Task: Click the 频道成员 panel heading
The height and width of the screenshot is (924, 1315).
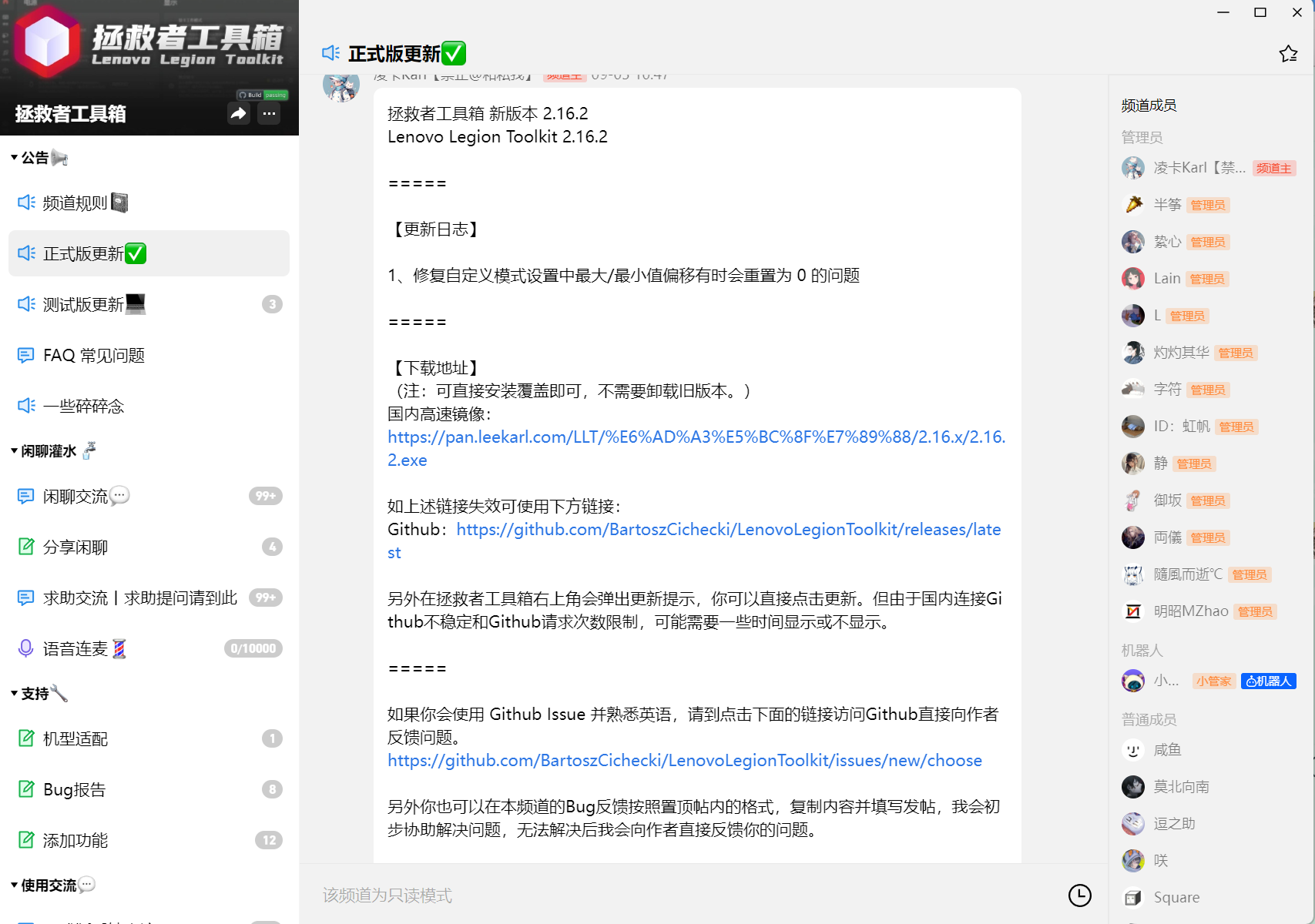Action: click(x=1149, y=105)
